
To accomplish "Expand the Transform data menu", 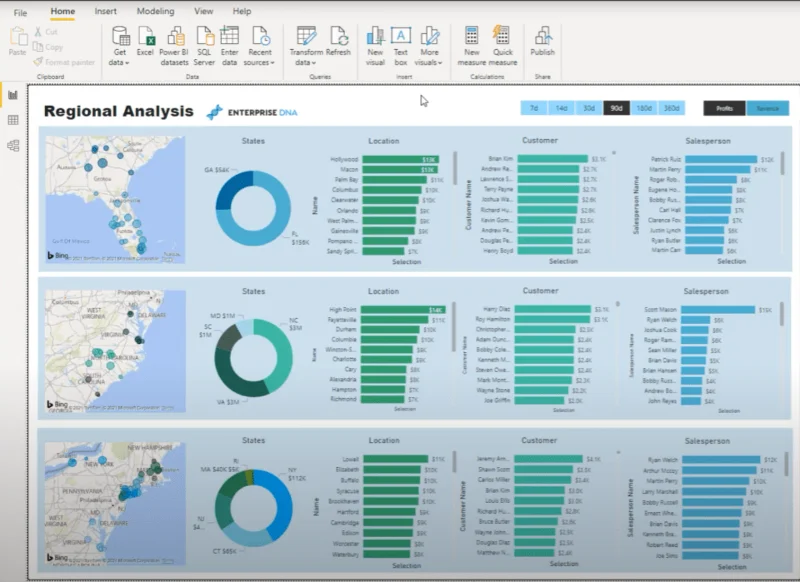I will [x=306, y=46].
